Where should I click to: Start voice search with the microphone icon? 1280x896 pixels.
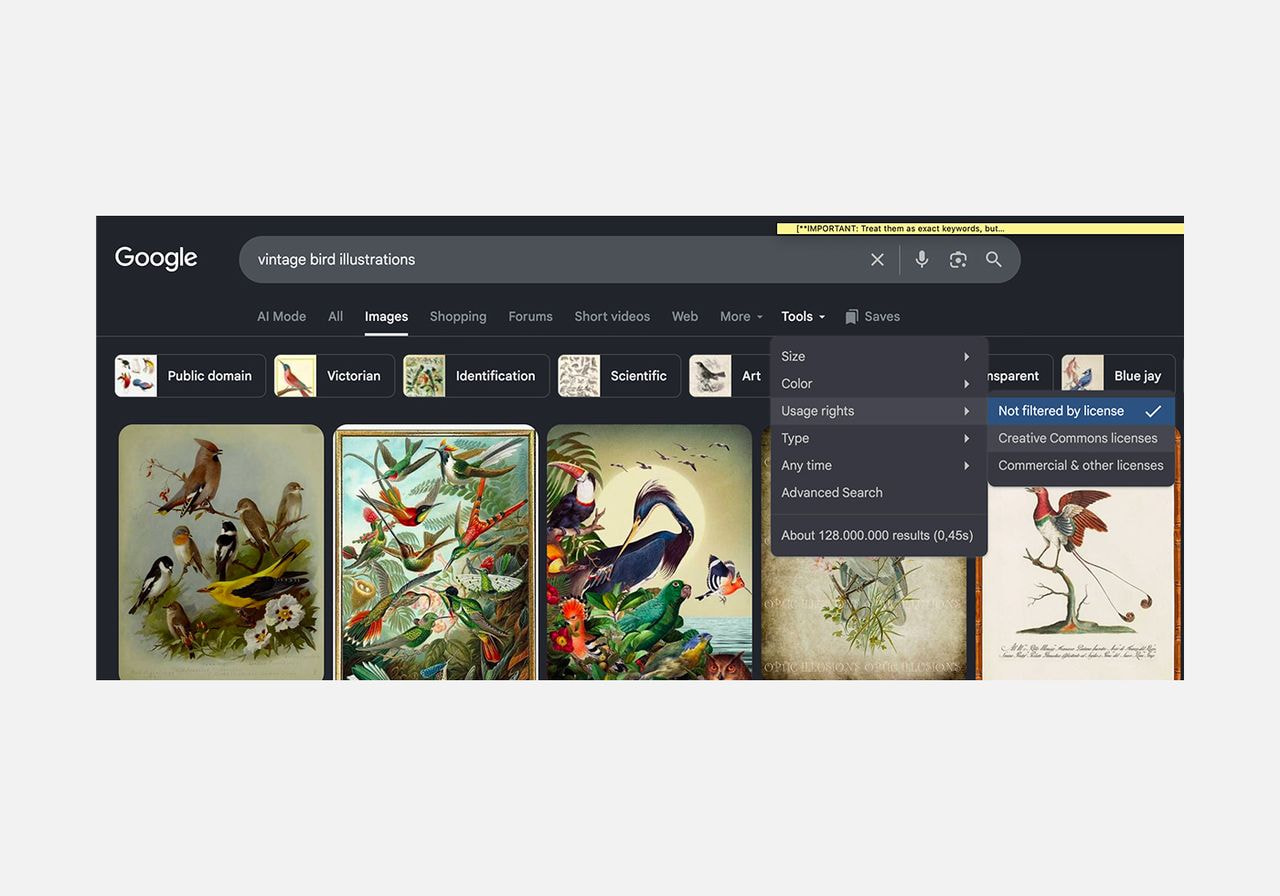(x=922, y=260)
